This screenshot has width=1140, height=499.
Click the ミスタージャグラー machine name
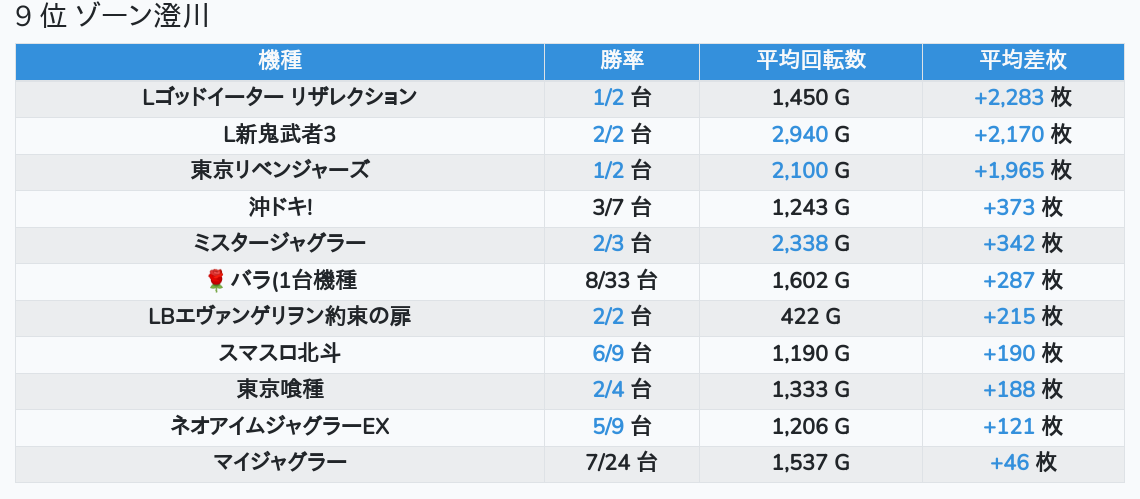click(280, 243)
